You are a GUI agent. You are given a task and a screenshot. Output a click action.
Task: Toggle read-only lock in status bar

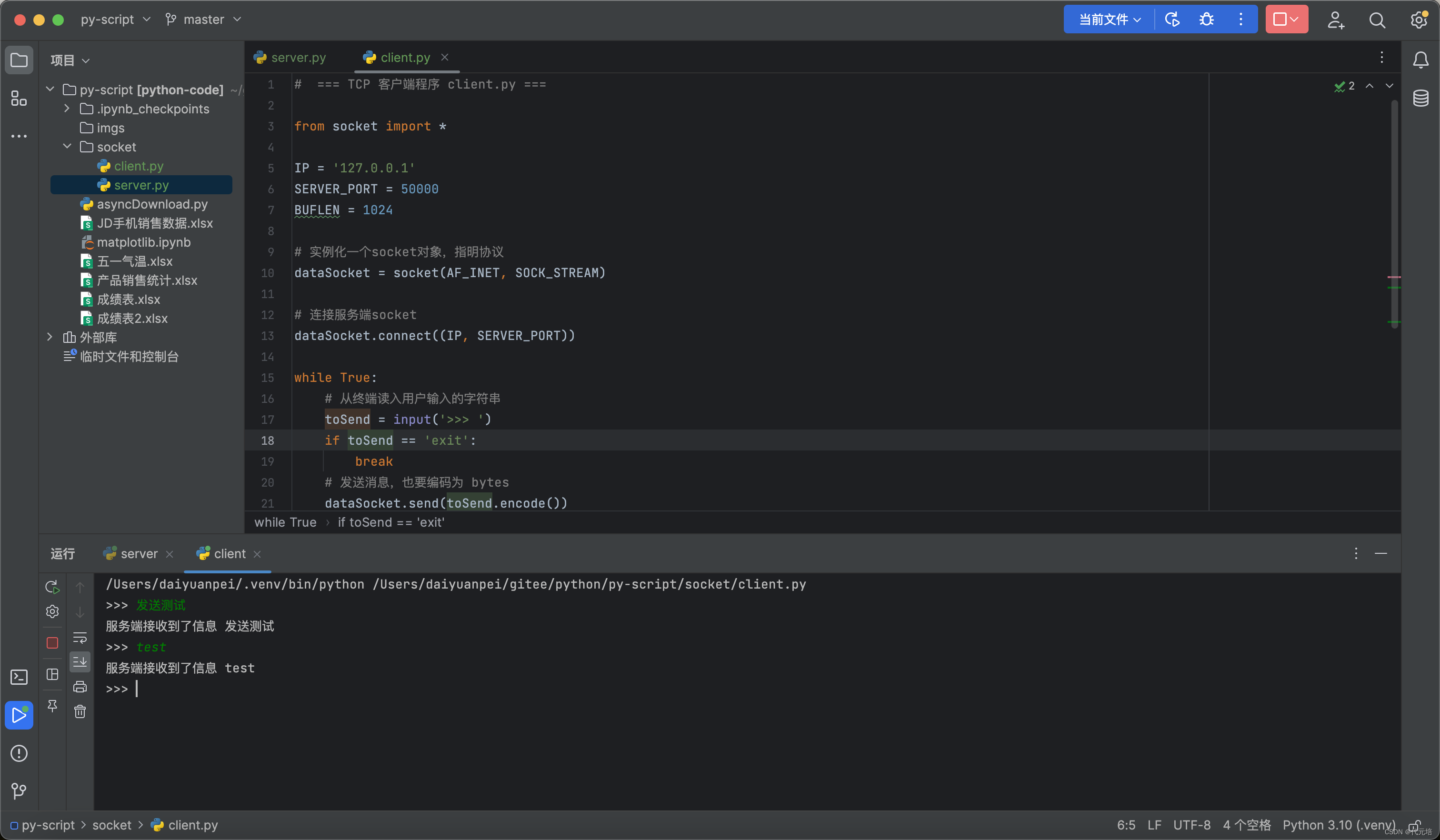point(1415,826)
